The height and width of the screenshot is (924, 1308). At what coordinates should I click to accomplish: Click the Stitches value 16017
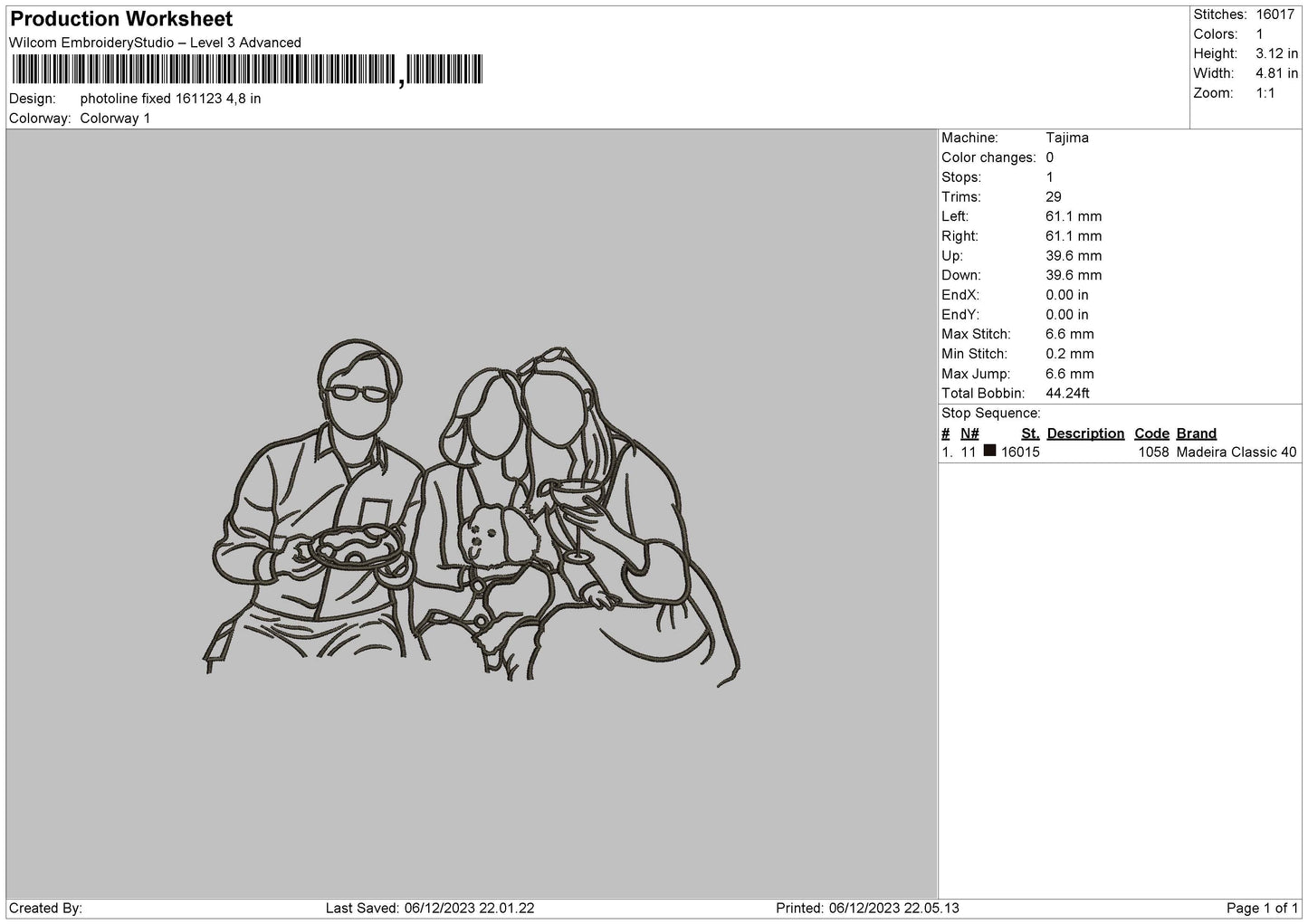(1275, 14)
